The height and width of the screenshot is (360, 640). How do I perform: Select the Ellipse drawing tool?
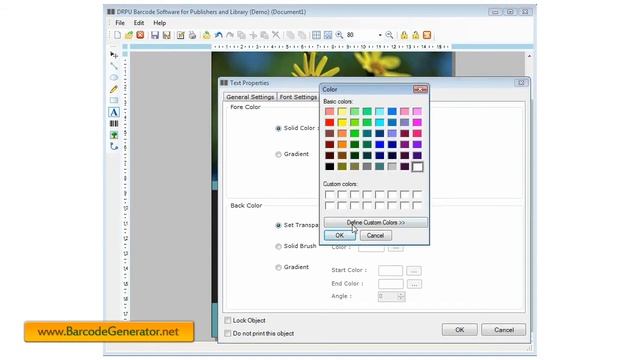point(114,78)
